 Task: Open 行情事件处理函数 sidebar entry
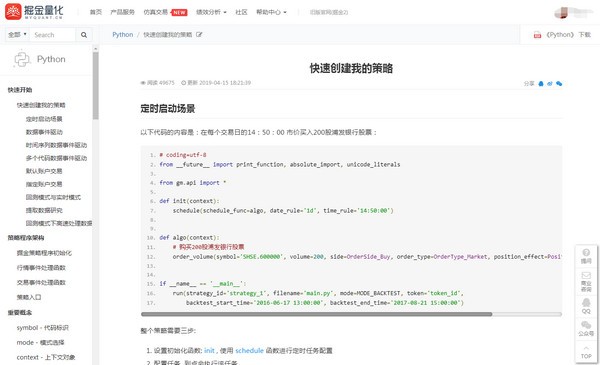point(41,267)
